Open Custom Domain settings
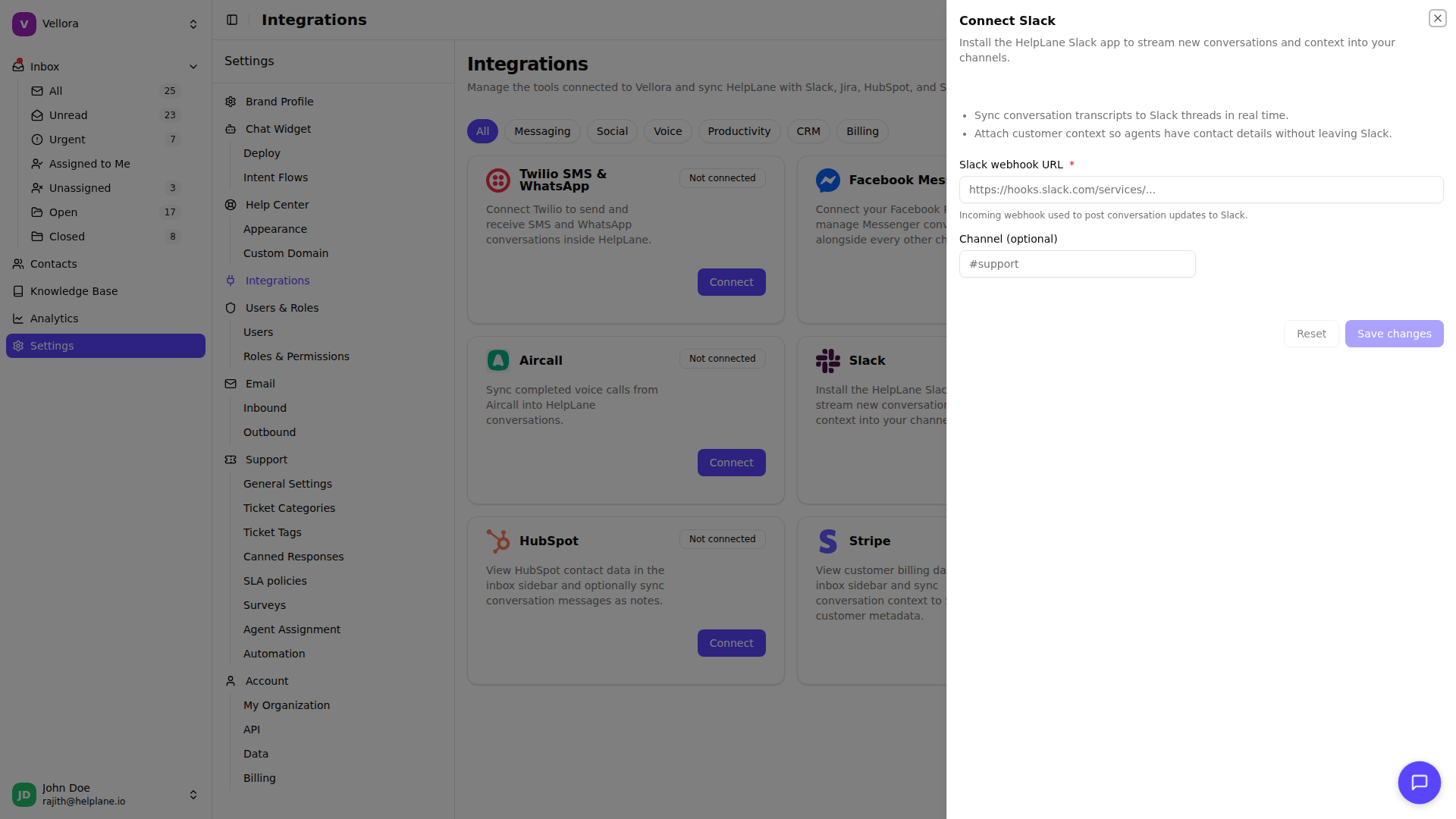The width and height of the screenshot is (1456, 819). click(286, 253)
